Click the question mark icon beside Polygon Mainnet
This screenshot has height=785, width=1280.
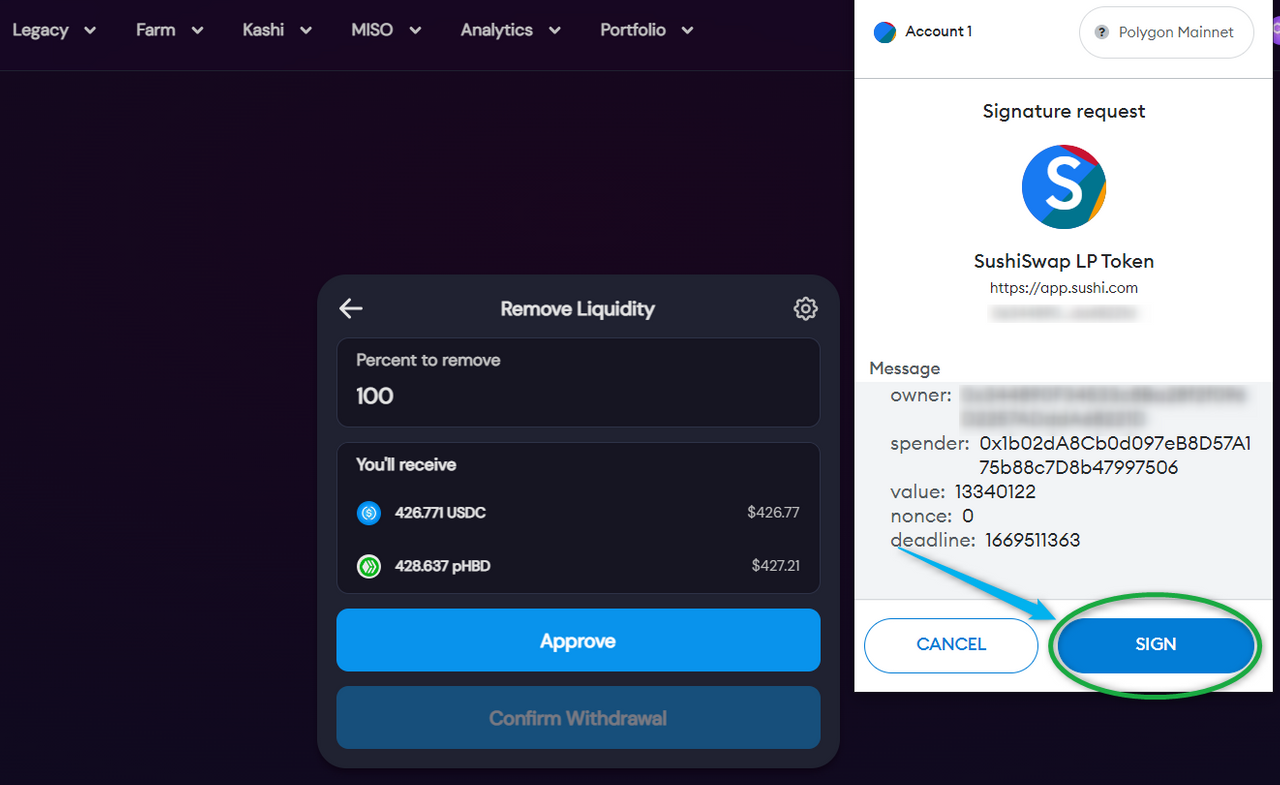pos(1102,32)
